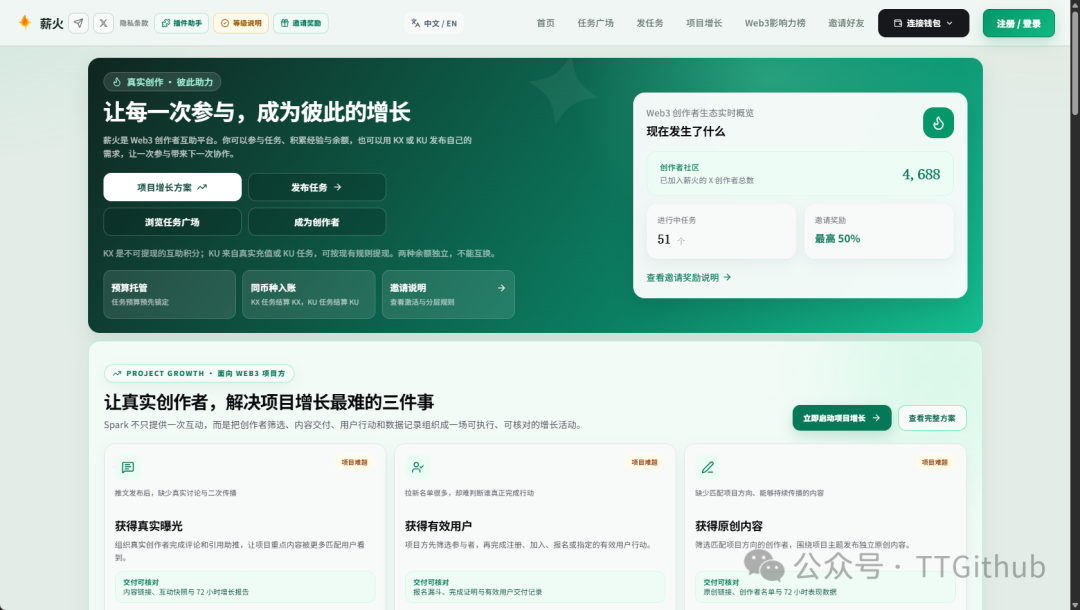1080x610 pixels.
Task: Click the 最高 50% reward value
Action: [x=838, y=239]
